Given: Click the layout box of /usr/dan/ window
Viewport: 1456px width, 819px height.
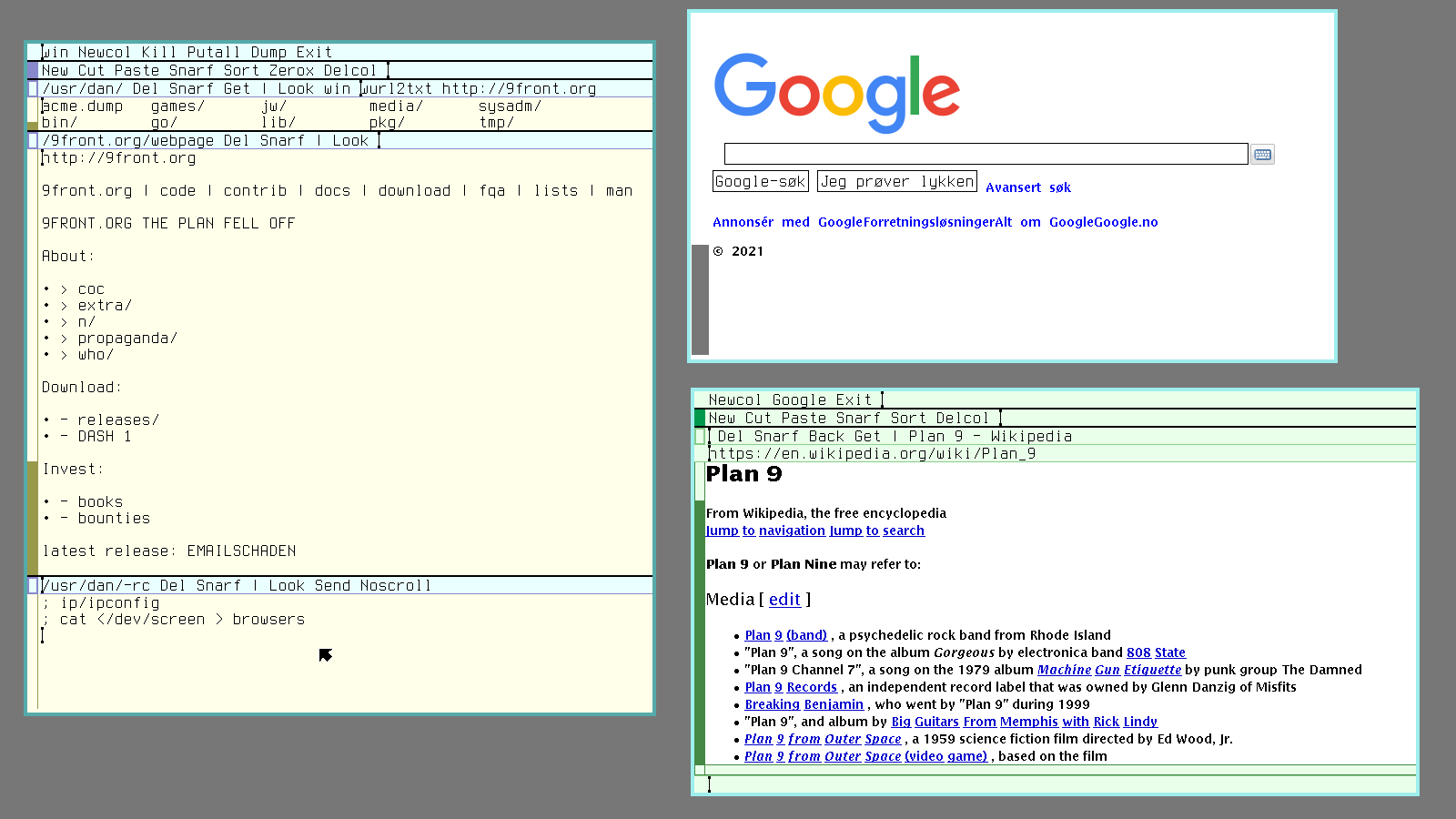Looking at the screenshot, I should [x=33, y=89].
